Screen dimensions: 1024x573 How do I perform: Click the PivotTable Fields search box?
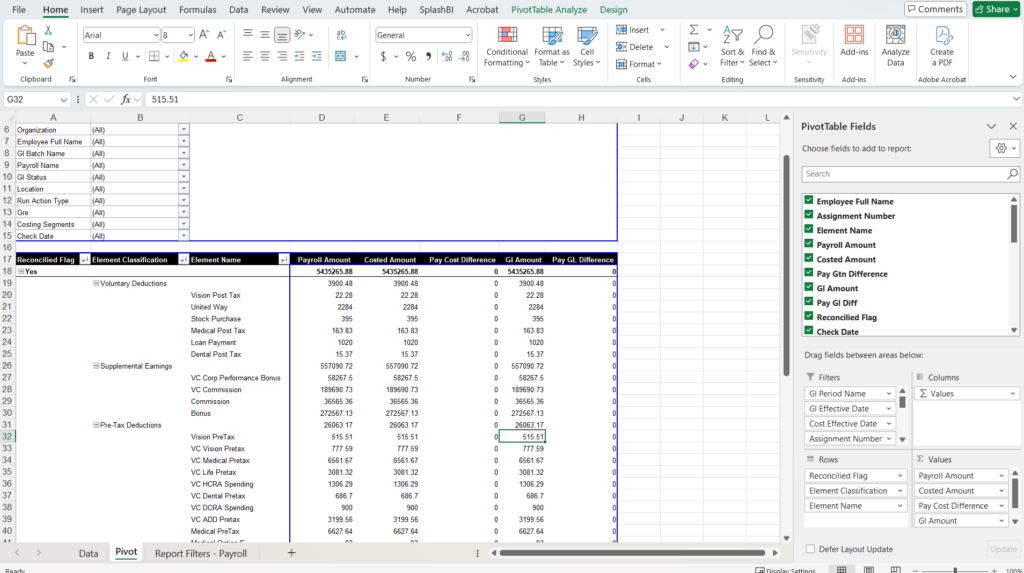click(905, 174)
